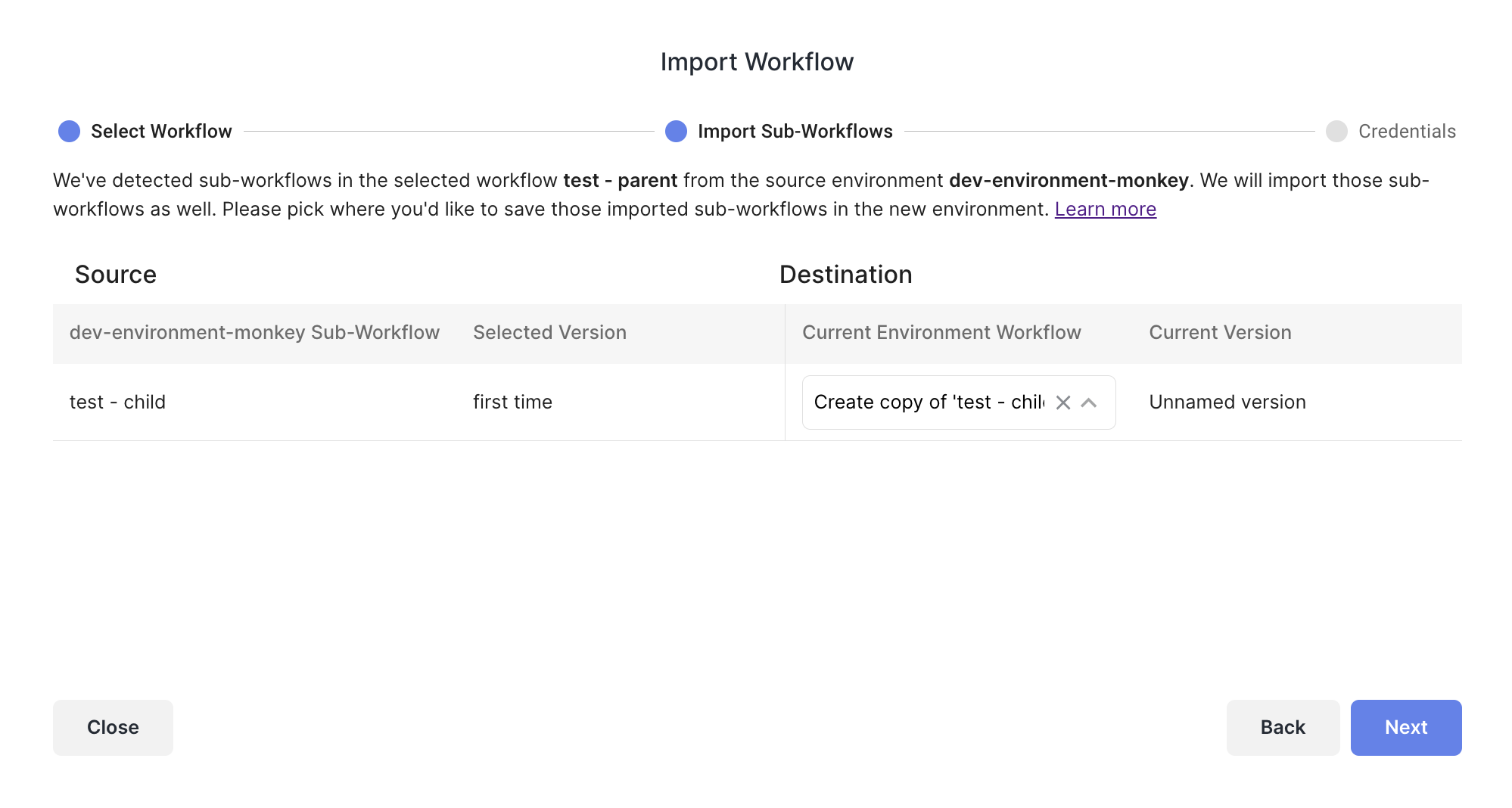This screenshot has height=808, width=1512.
Task: Open the 'Create copy of test - child' combo box
Action: (929, 402)
